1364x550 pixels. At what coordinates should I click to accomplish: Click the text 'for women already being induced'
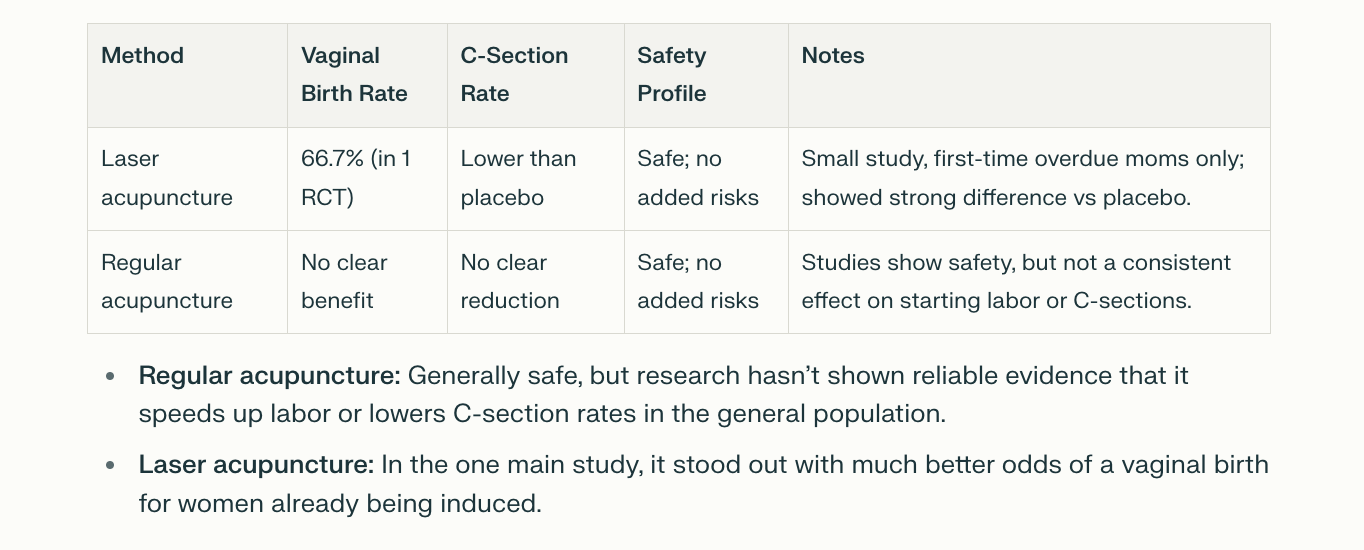pyautogui.click(x=340, y=503)
